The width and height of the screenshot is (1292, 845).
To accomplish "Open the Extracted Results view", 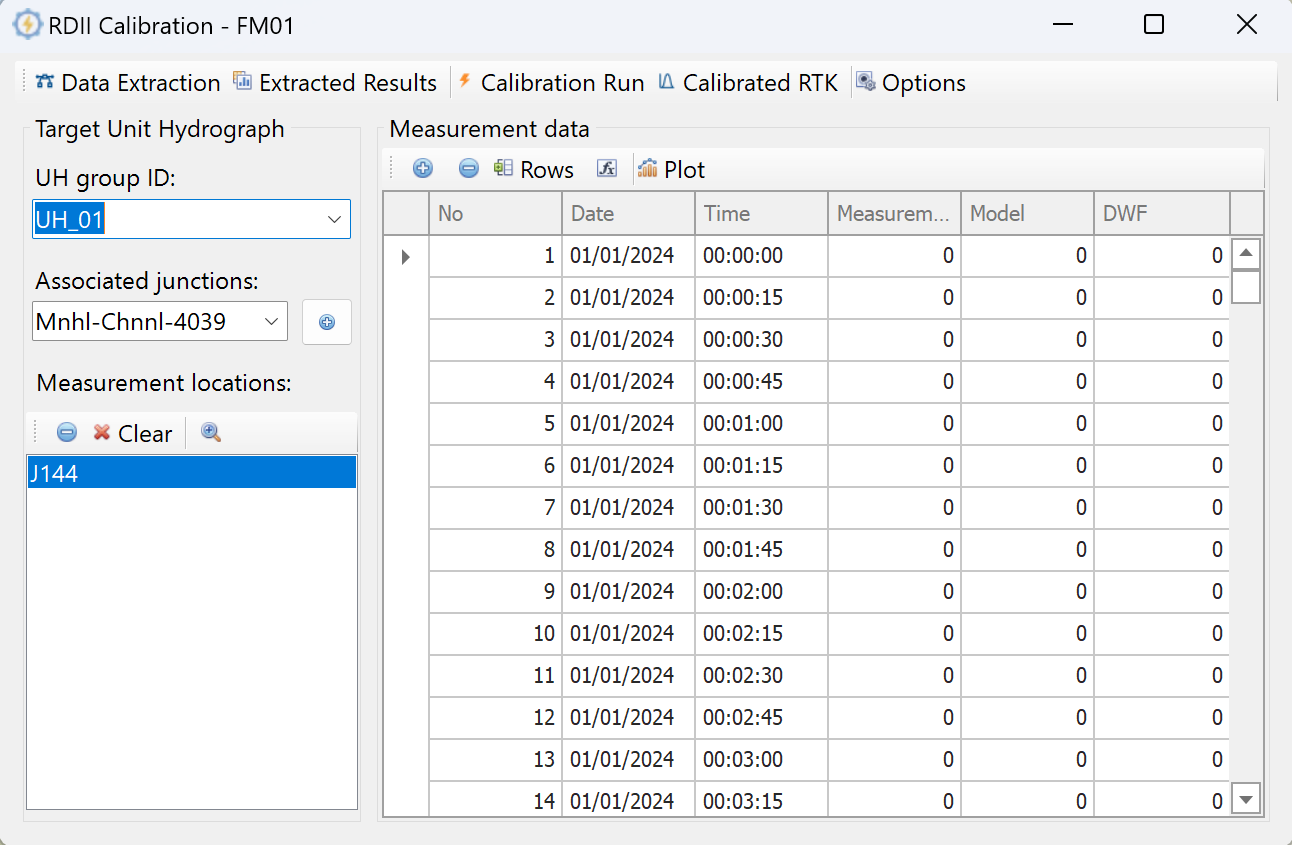I will point(335,83).
